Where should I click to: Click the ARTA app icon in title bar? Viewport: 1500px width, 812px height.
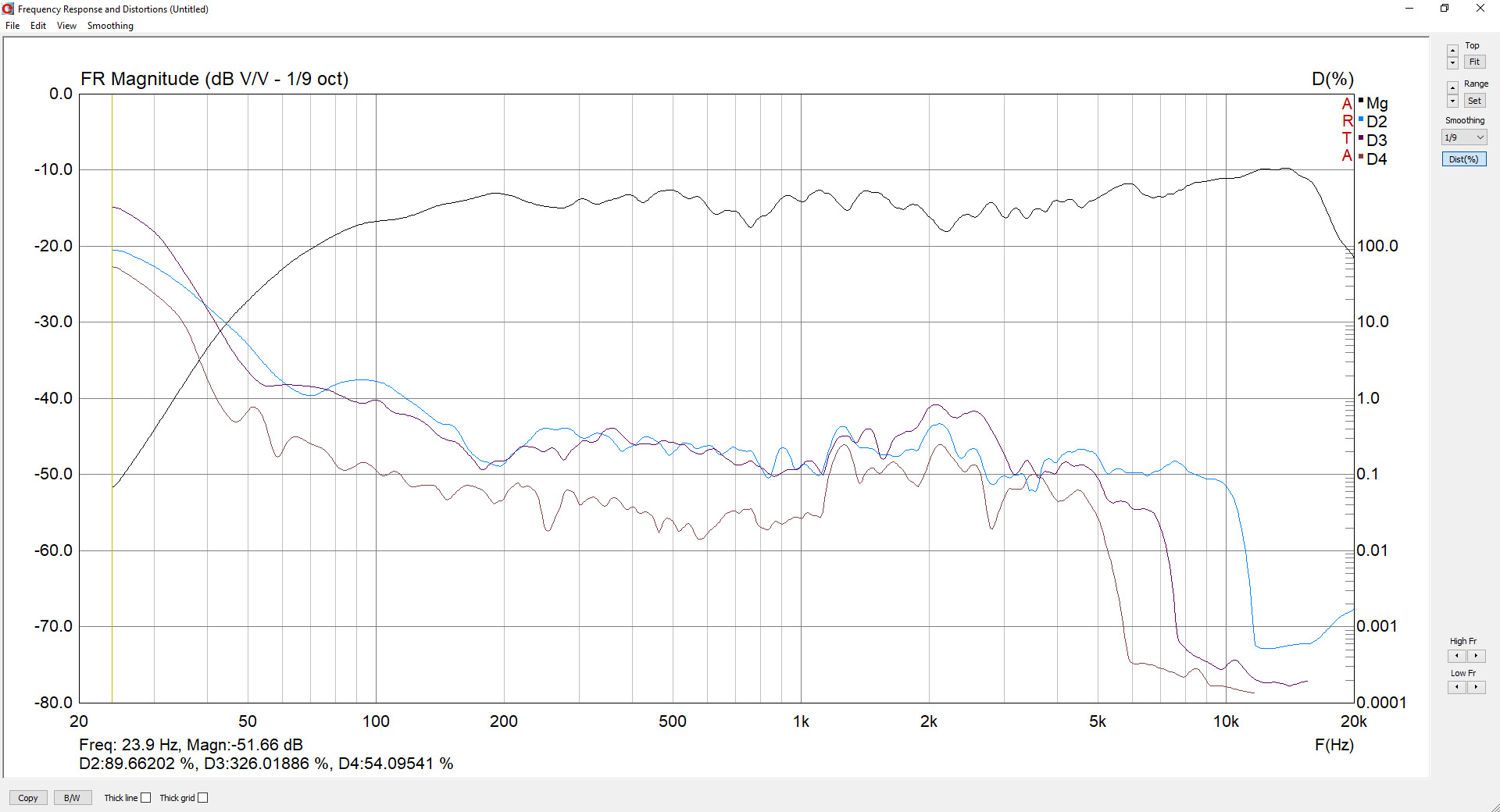(x=8, y=9)
